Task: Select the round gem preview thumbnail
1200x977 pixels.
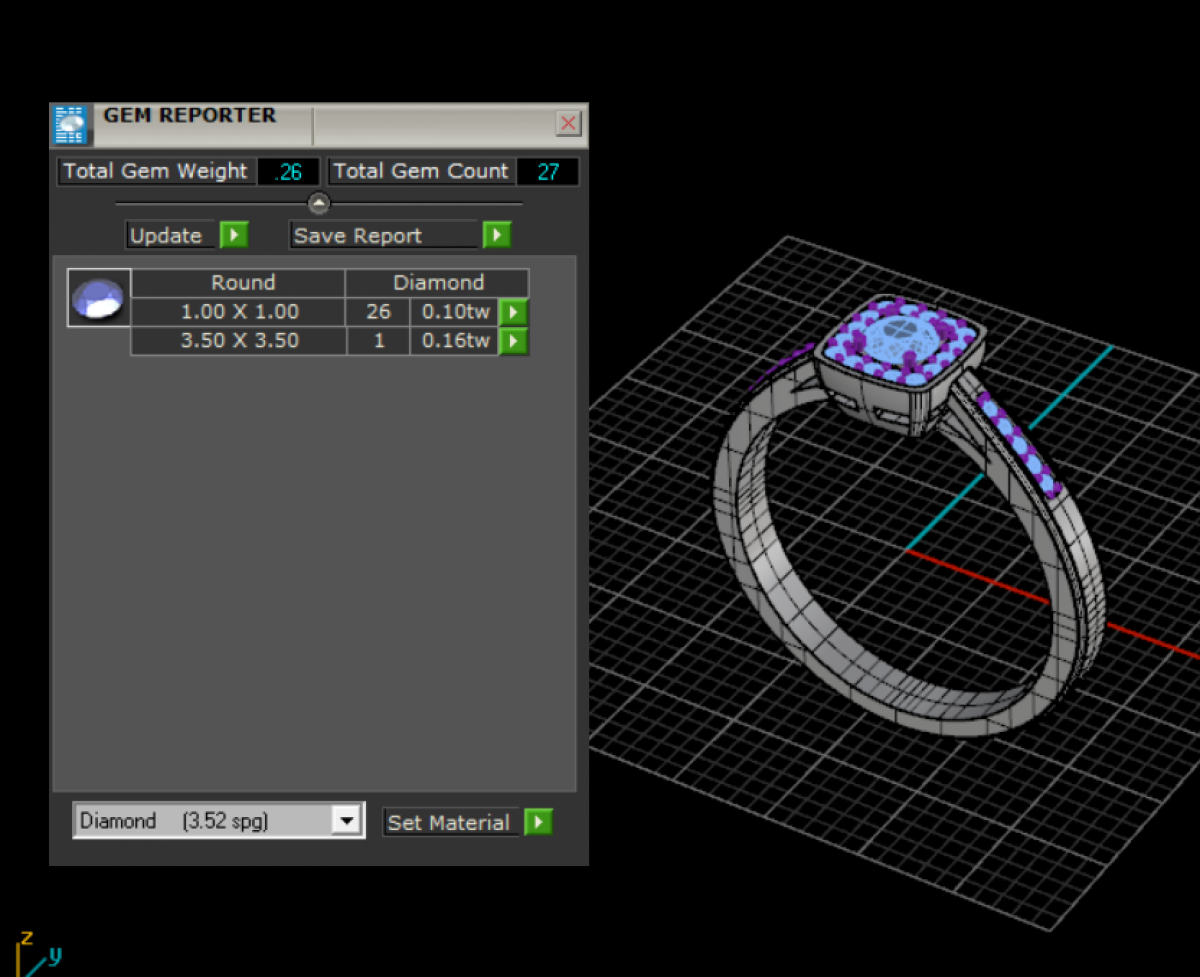Action: [99, 298]
